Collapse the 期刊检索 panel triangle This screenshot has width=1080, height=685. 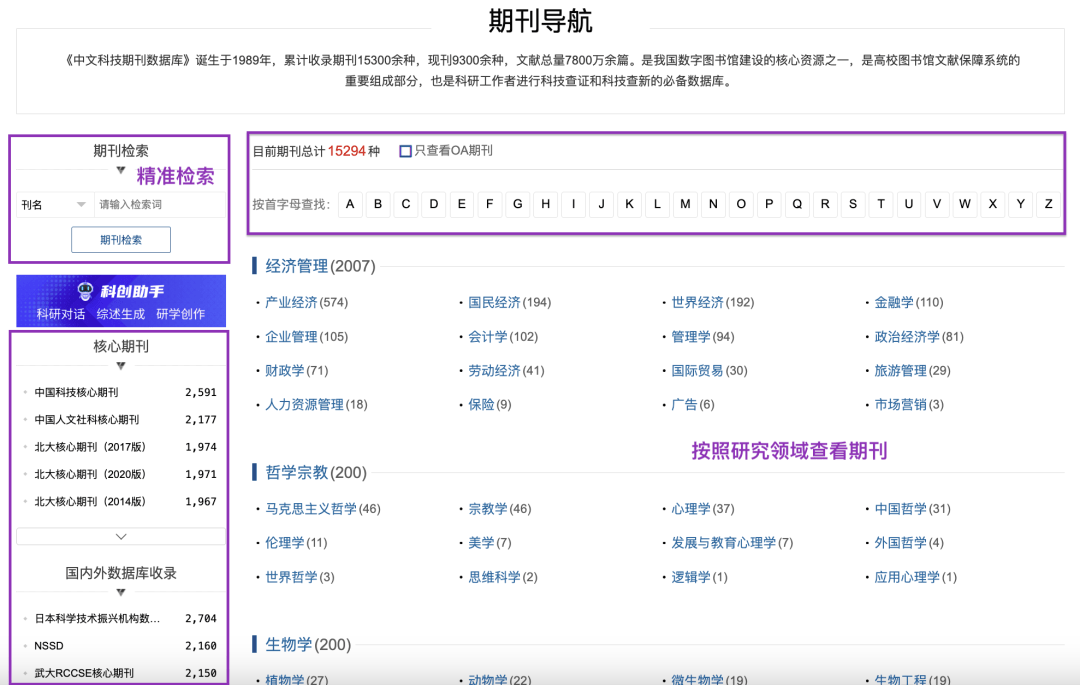point(121,171)
